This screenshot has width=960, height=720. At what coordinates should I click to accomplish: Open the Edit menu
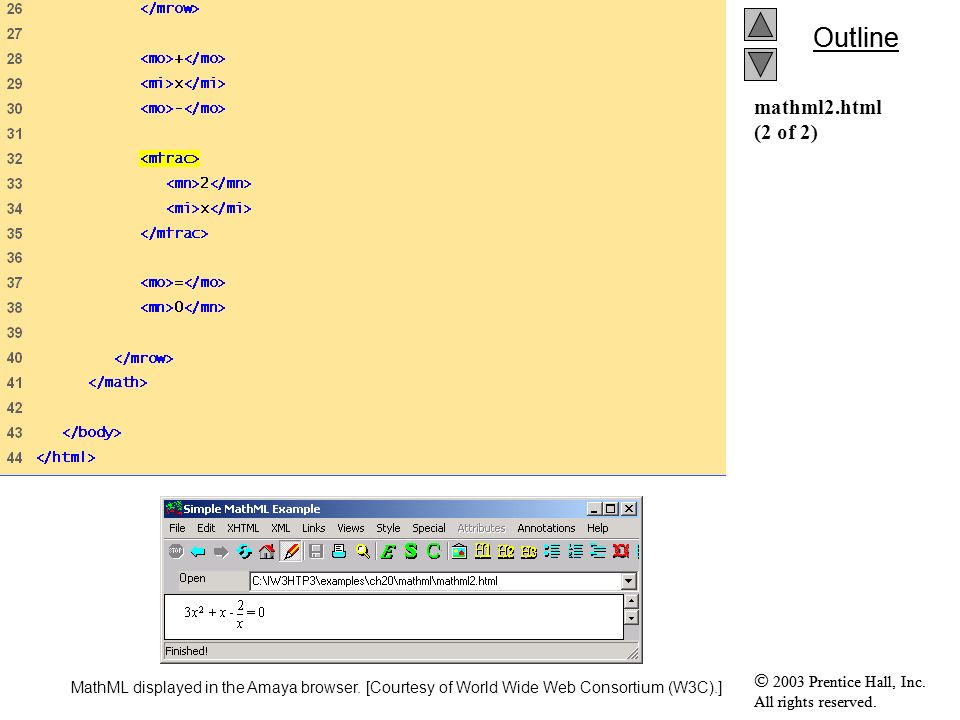pos(206,528)
